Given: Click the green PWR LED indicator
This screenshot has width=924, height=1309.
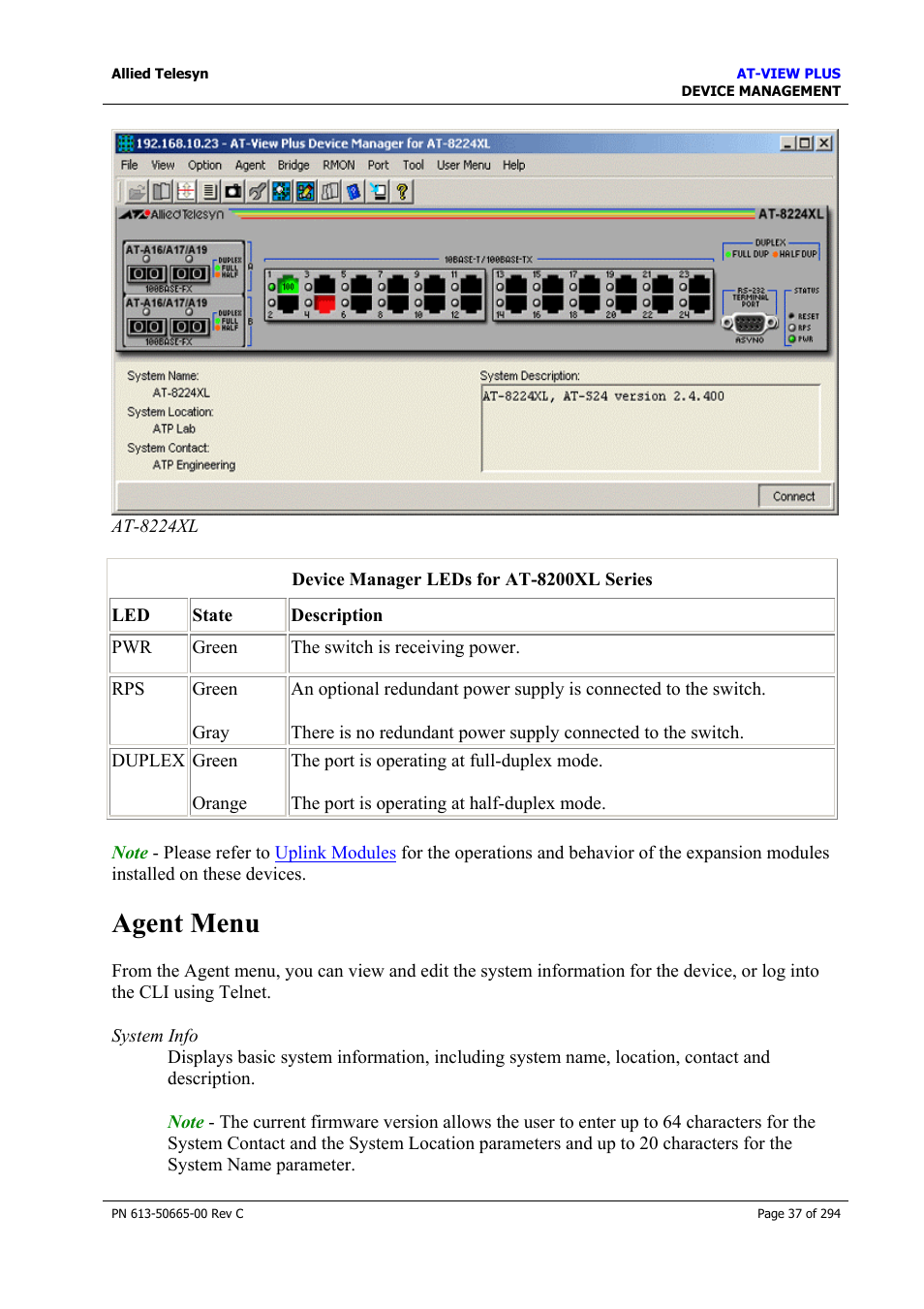Looking at the screenshot, I should (792, 339).
